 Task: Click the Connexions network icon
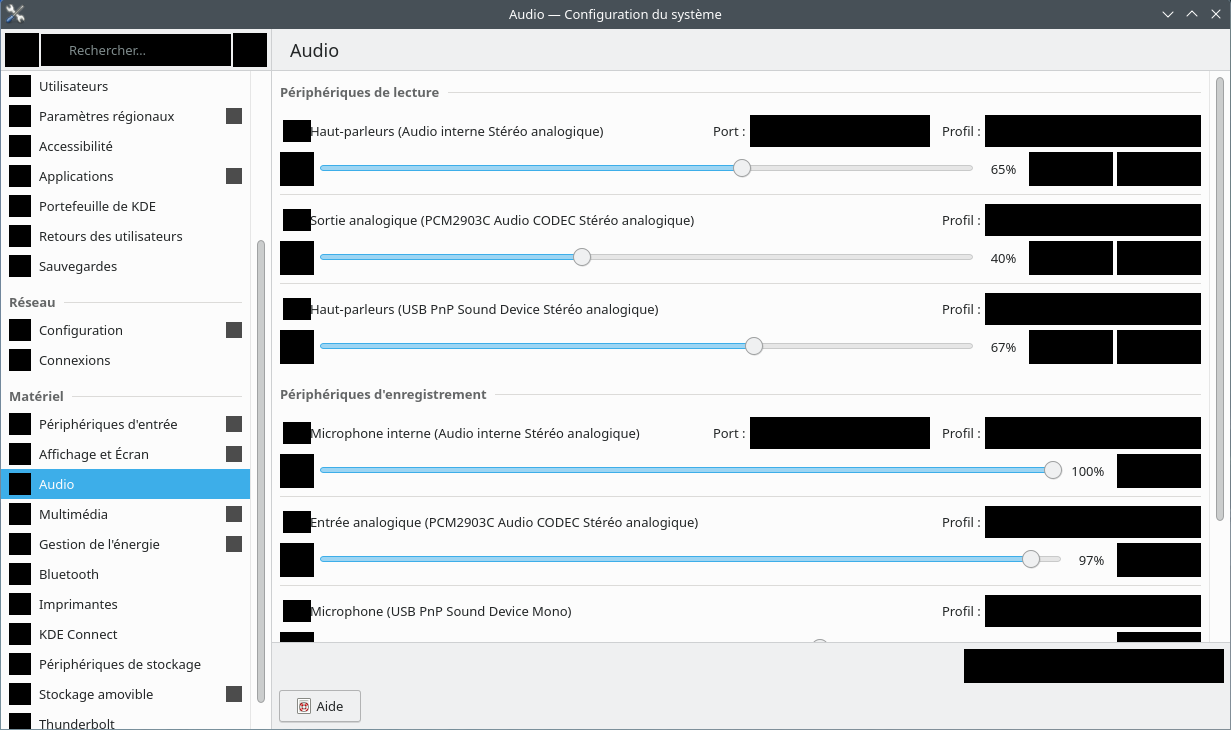[20, 361]
